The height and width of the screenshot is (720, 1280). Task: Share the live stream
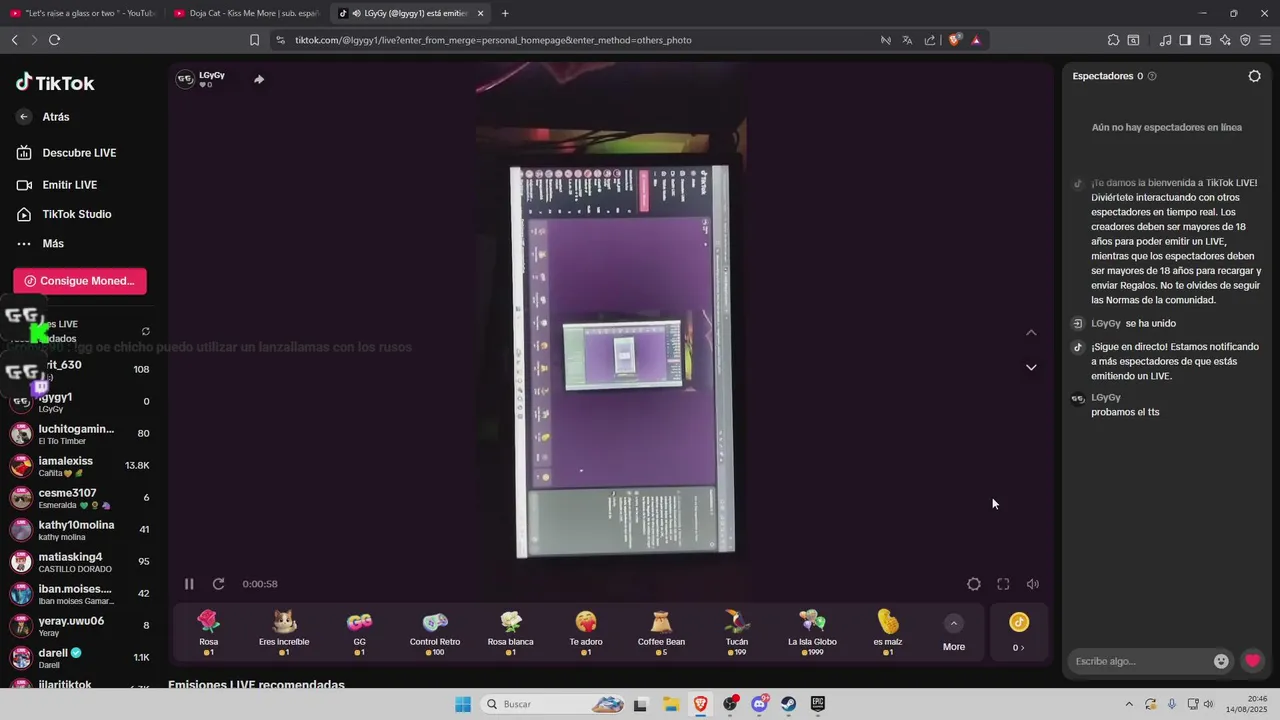pyautogui.click(x=259, y=79)
